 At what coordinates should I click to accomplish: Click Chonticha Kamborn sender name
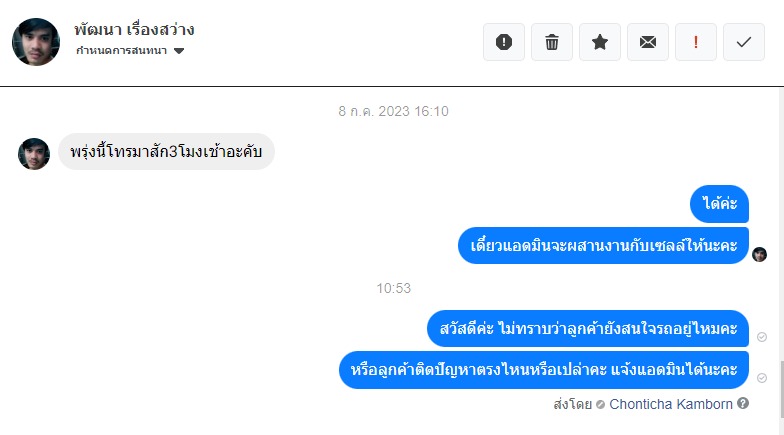click(670, 404)
